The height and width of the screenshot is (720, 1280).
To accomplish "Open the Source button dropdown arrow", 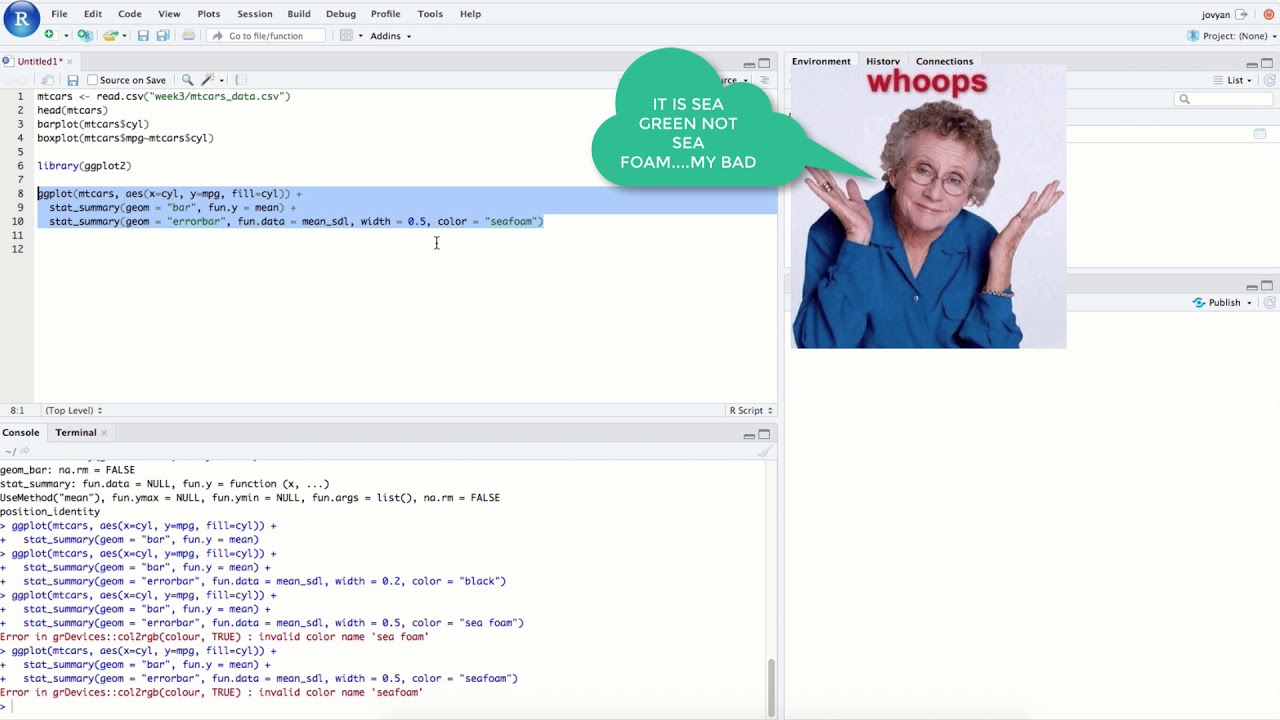I will pyautogui.click(x=746, y=81).
